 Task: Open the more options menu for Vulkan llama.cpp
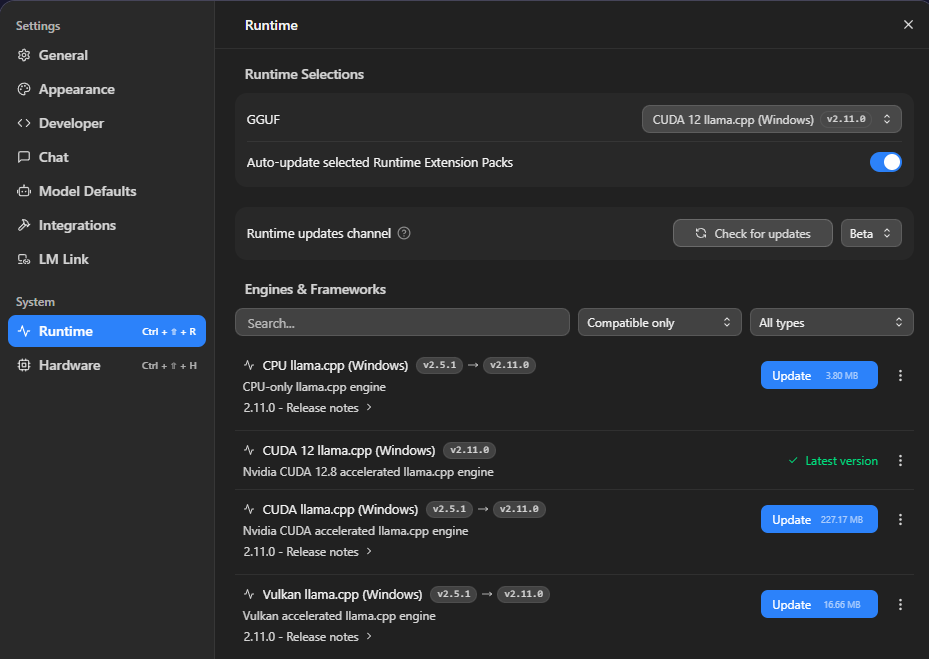click(900, 604)
